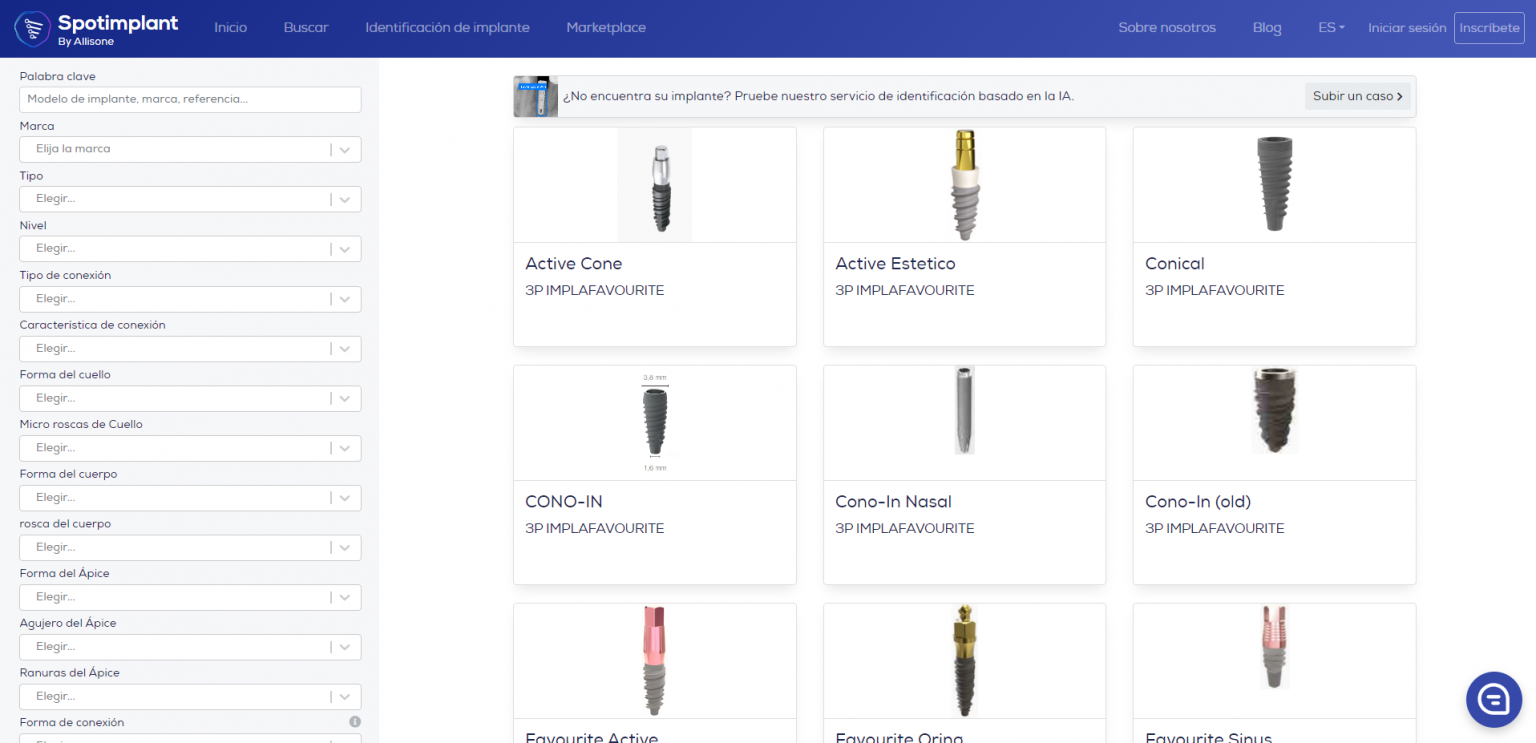Click the Cono-In (old) title

1198,502
